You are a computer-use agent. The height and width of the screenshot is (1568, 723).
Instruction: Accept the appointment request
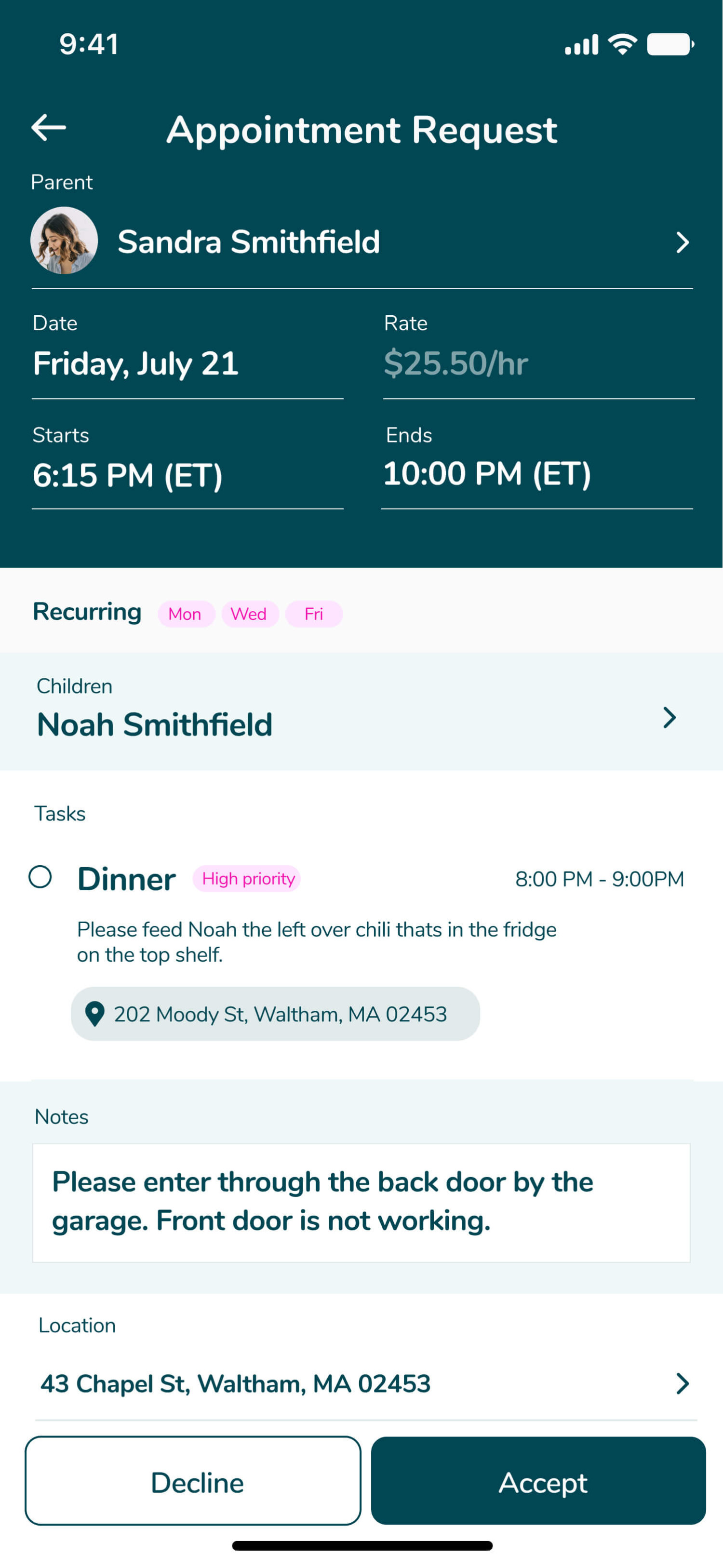538,1481
